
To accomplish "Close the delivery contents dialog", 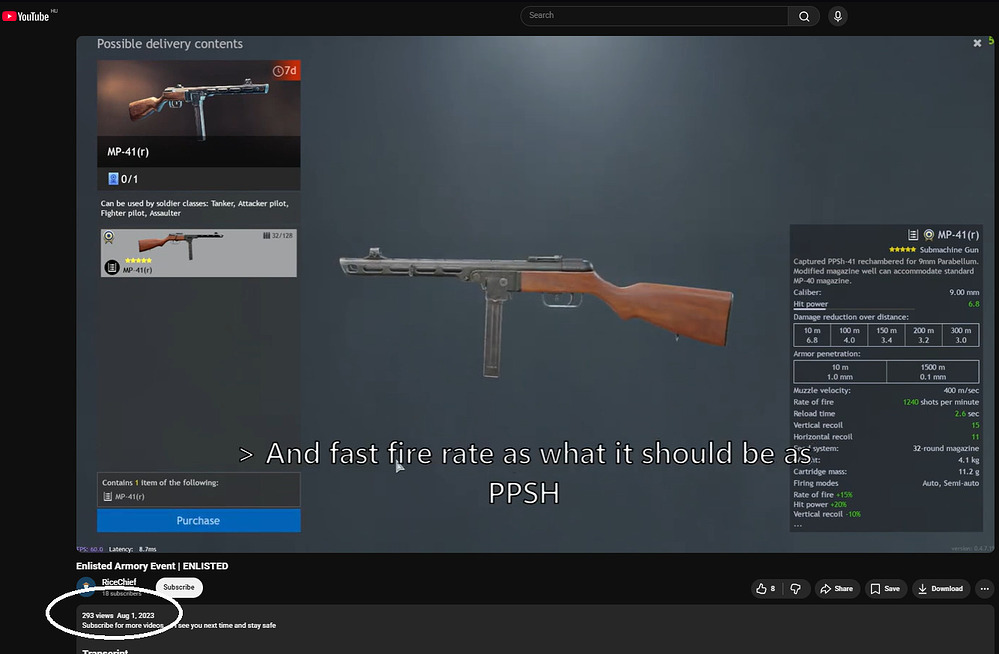I will 977,43.
